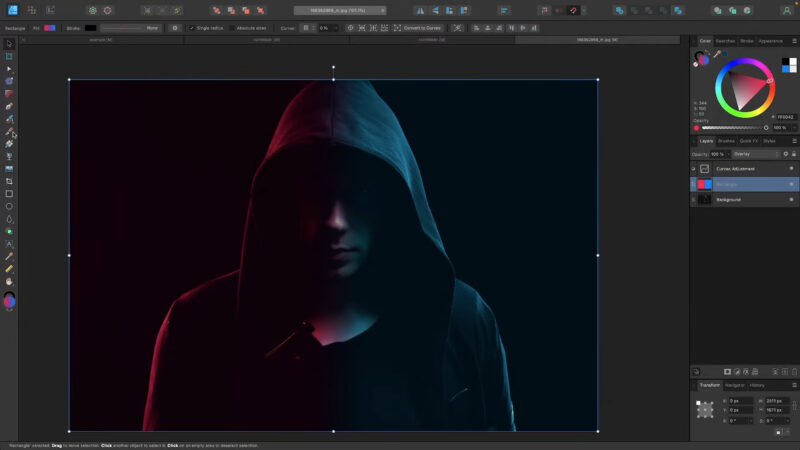Switch to Pixel Persona icon

click(32, 10)
